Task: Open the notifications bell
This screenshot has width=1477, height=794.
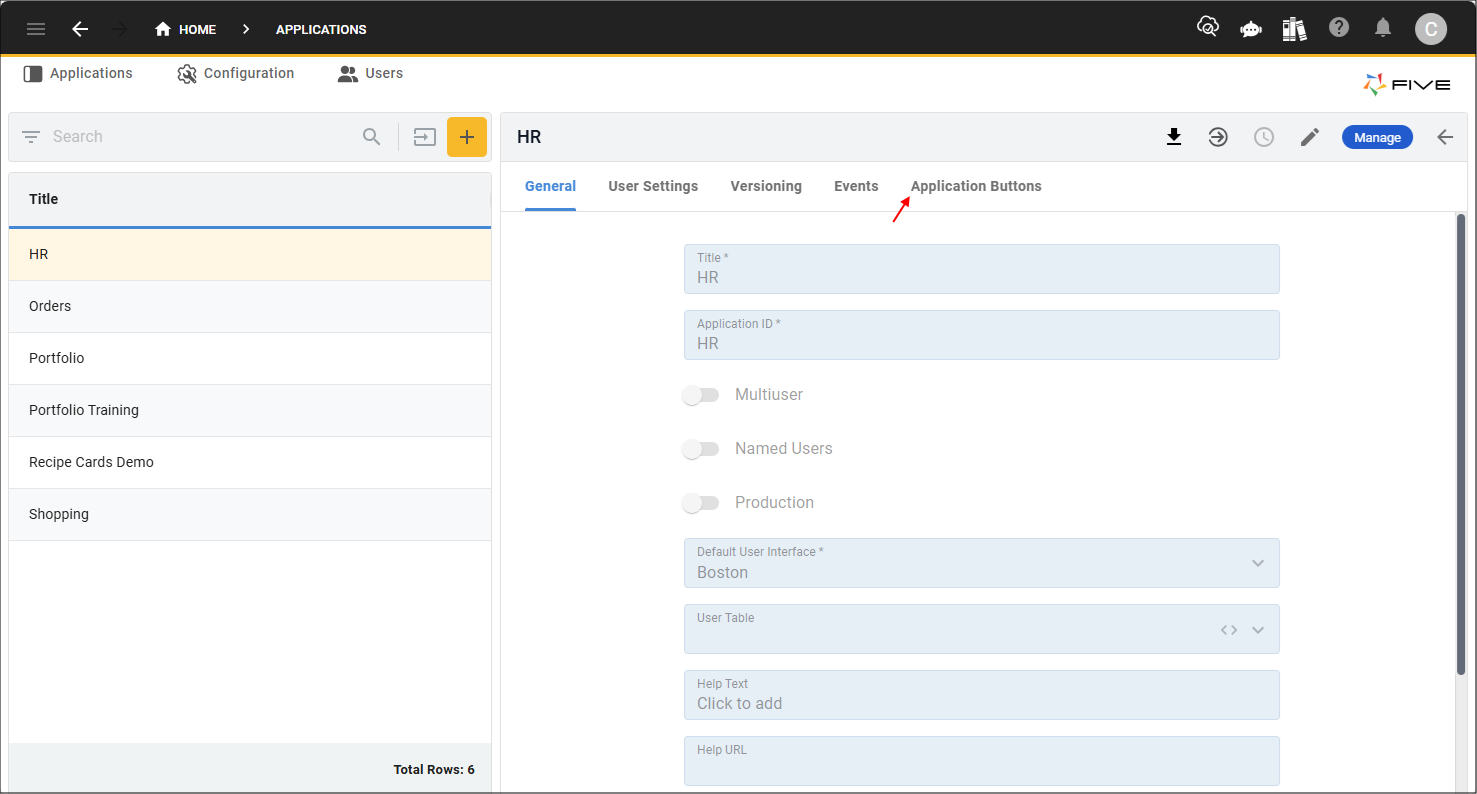Action: (1383, 28)
